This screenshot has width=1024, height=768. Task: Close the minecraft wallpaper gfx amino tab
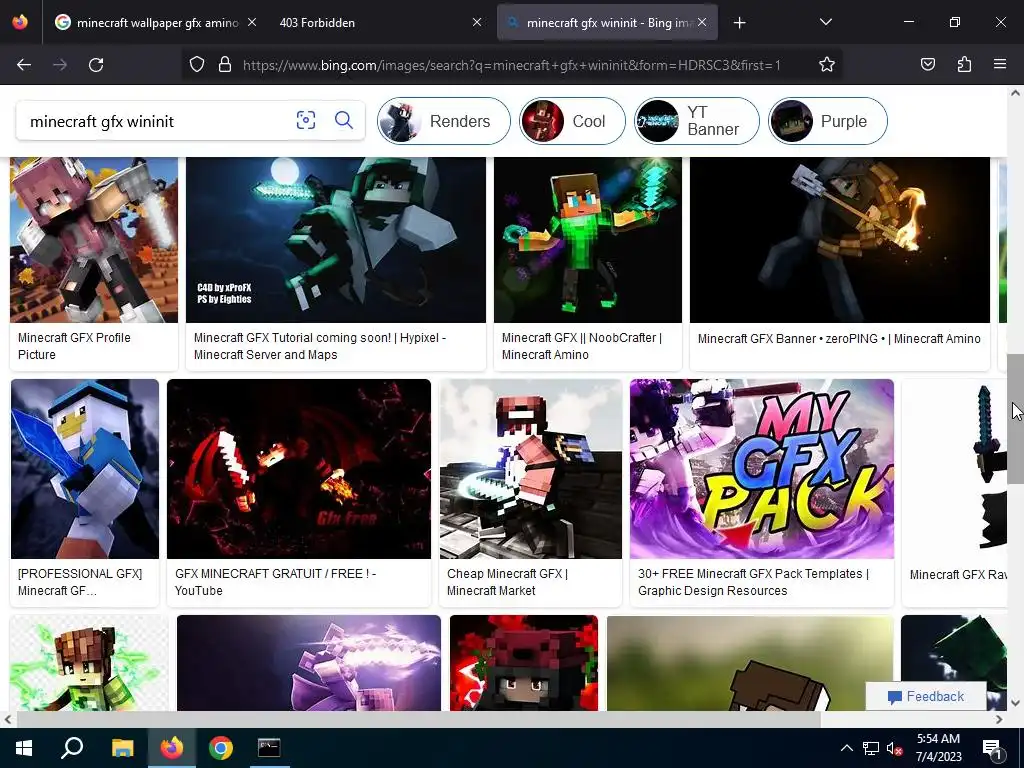pyautogui.click(x=251, y=23)
